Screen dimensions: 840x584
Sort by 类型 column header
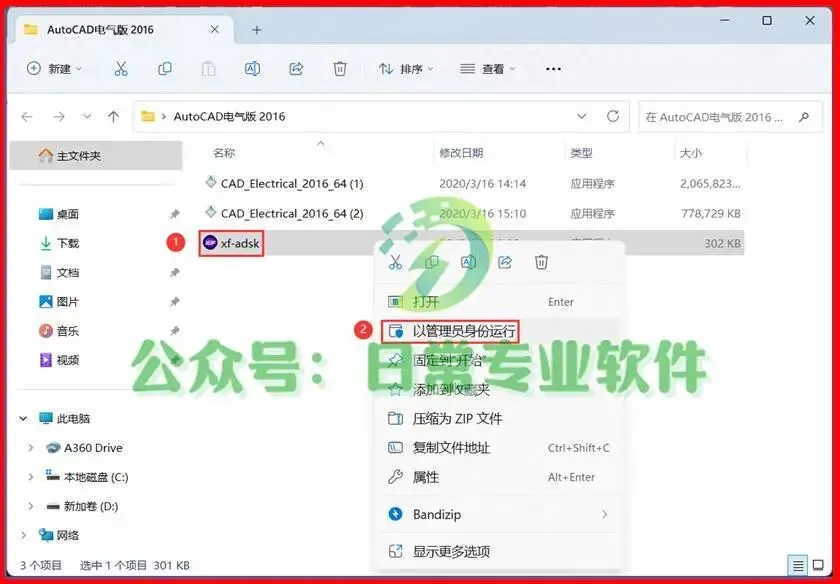click(x=582, y=153)
